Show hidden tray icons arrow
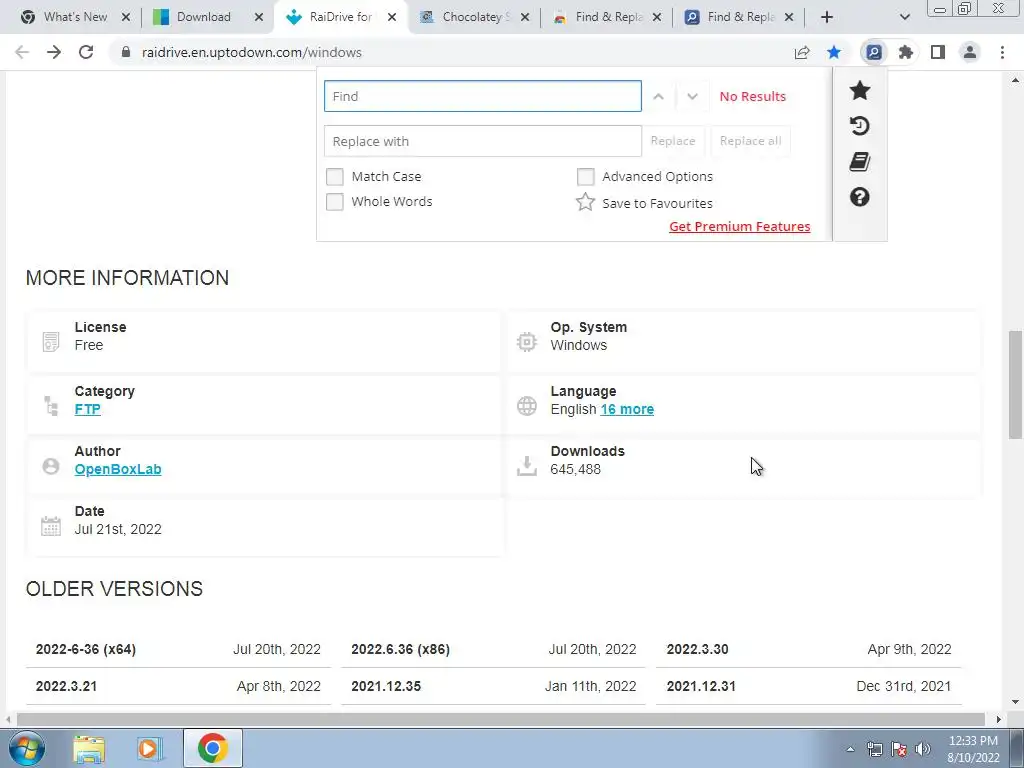This screenshot has height=768, width=1024. 850,749
